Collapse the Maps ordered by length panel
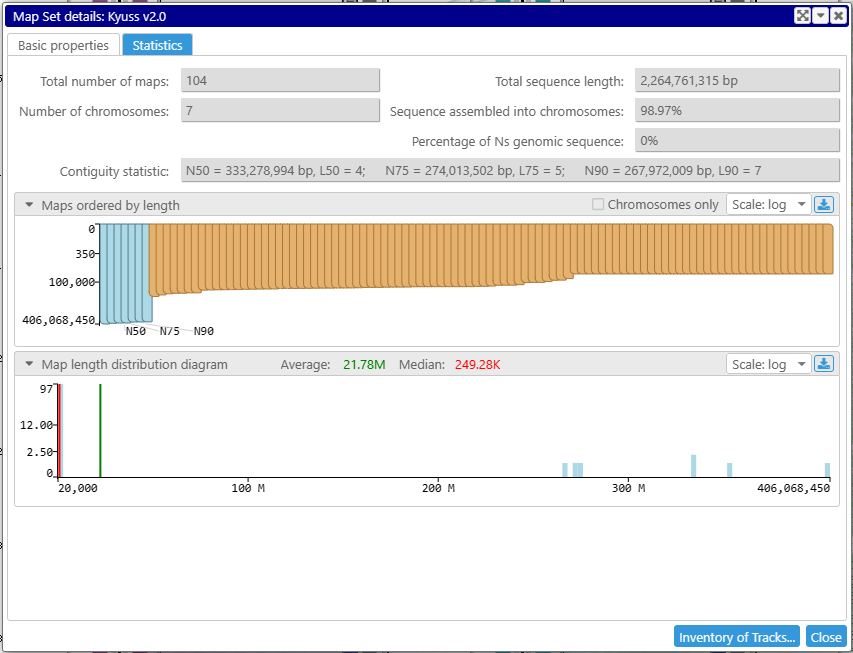 (29, 205)
